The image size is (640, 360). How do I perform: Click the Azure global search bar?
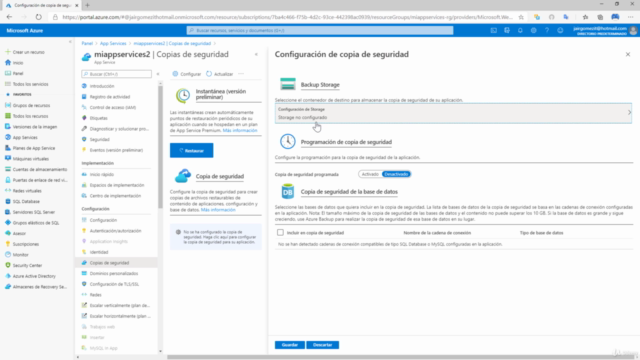(320, 30)
